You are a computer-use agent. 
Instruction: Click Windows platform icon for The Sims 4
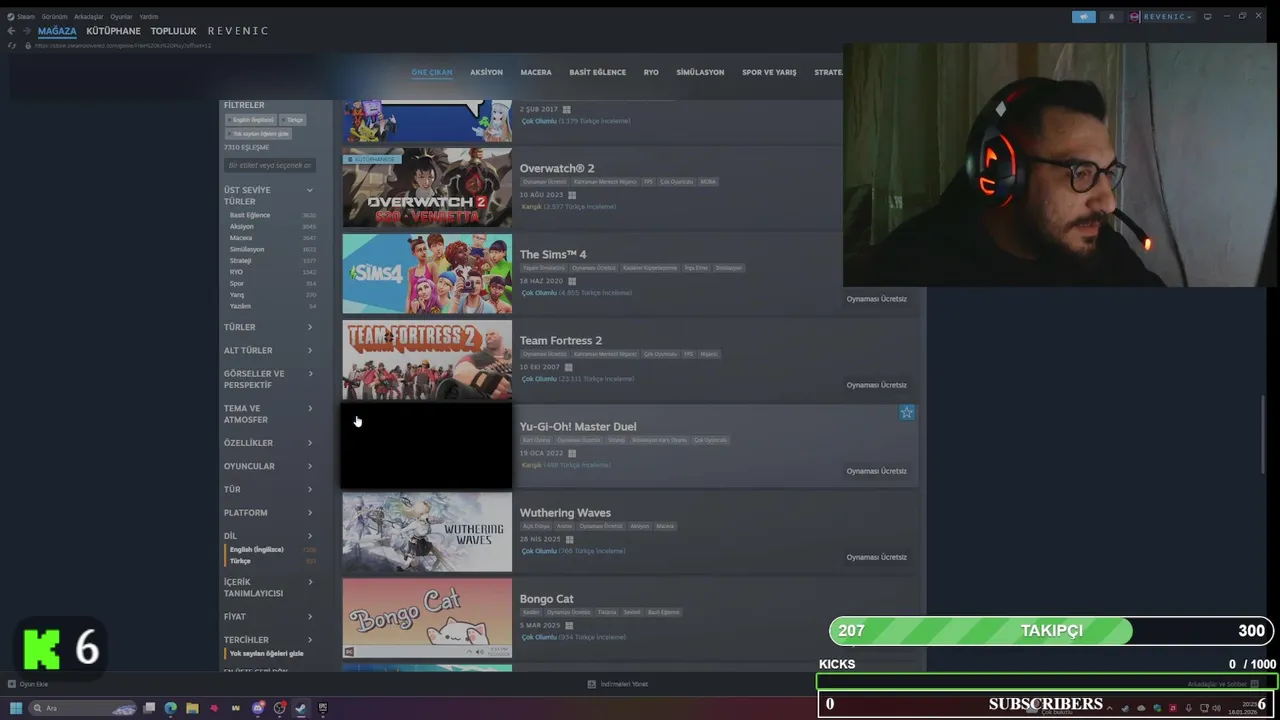[x=570, y=281]
